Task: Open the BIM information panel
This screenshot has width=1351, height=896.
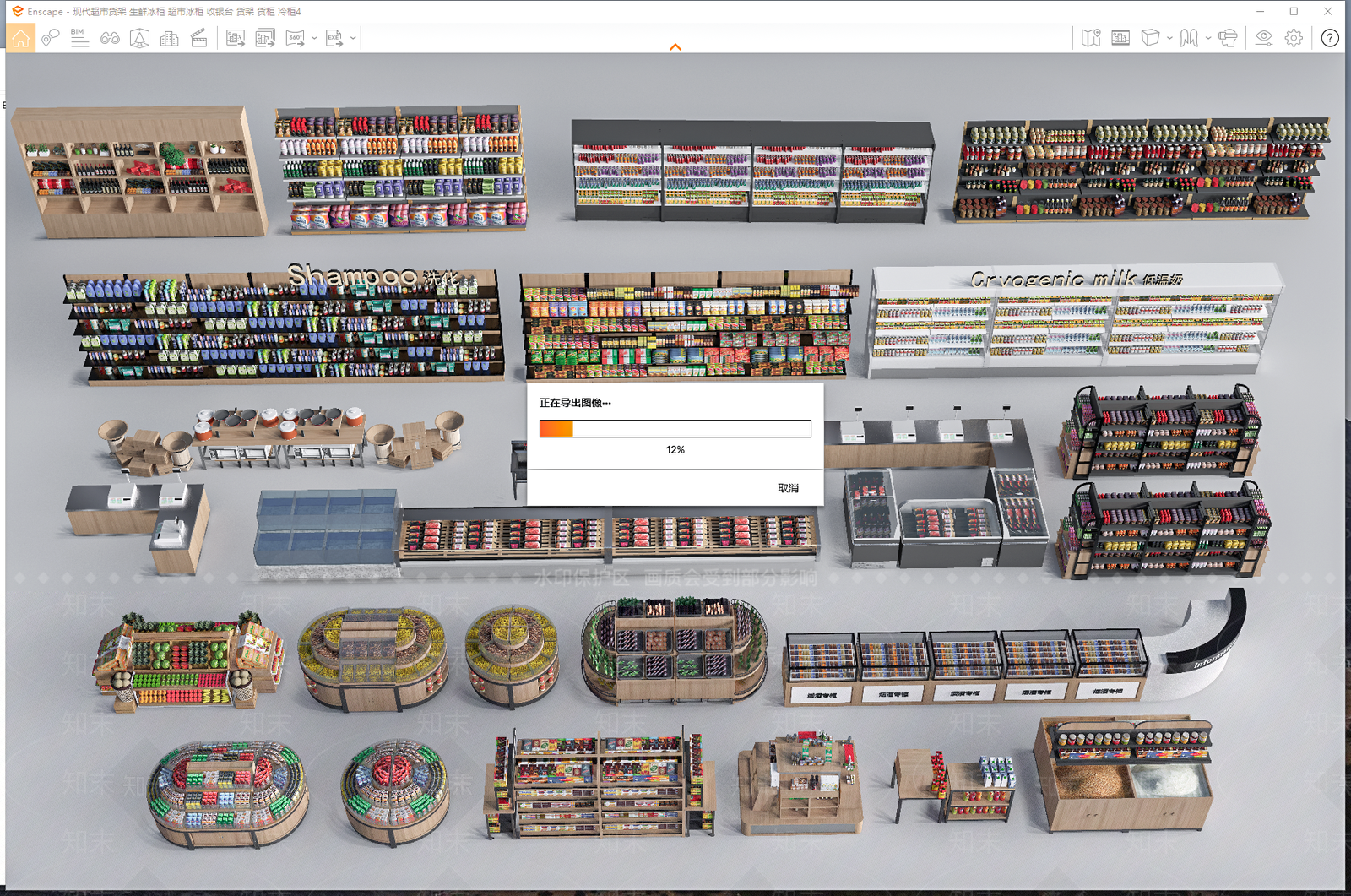Action: click(79, 38)
